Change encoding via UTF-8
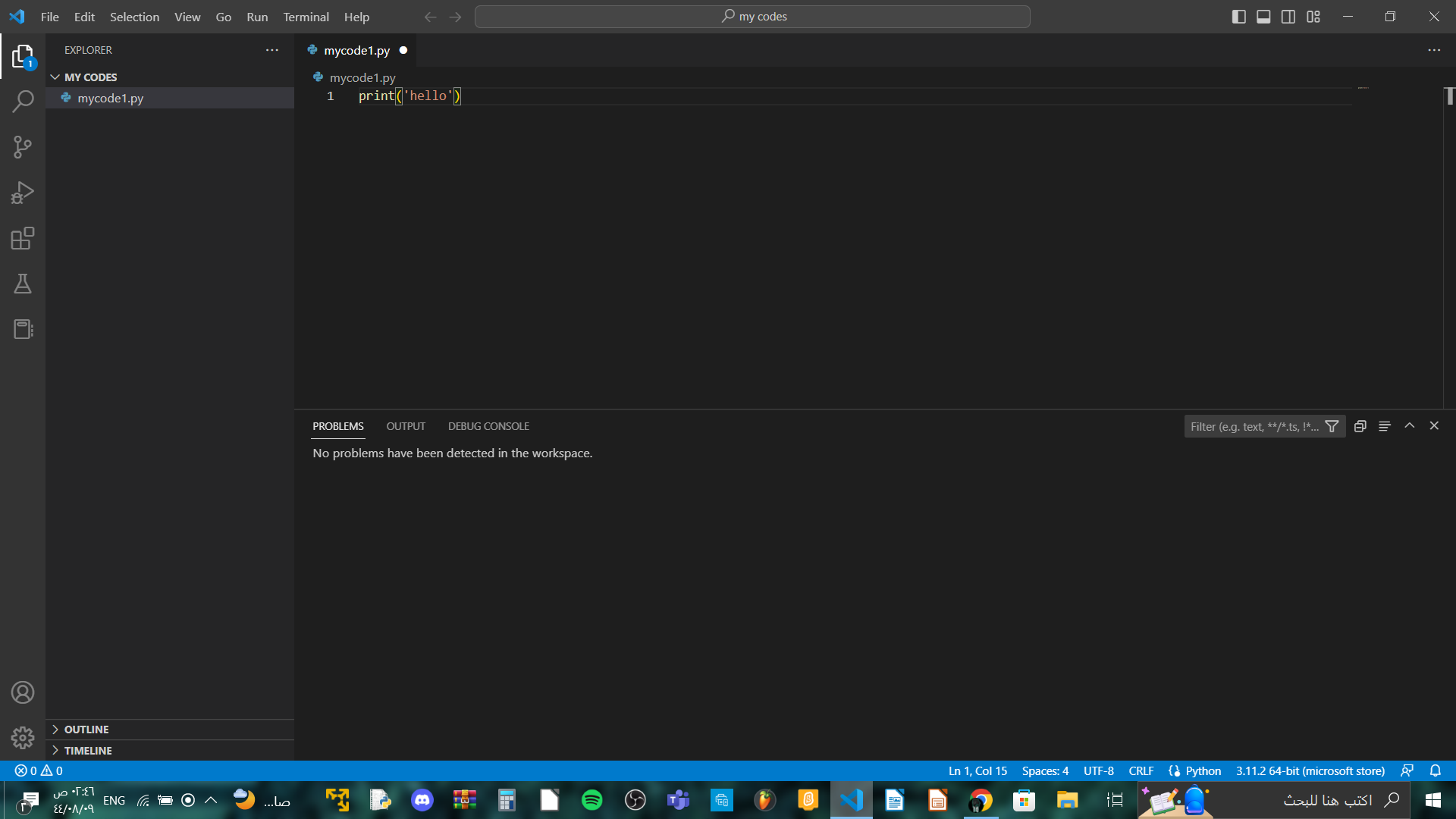The height and width of the screenshot is (819, 1456). (1098, 770)
